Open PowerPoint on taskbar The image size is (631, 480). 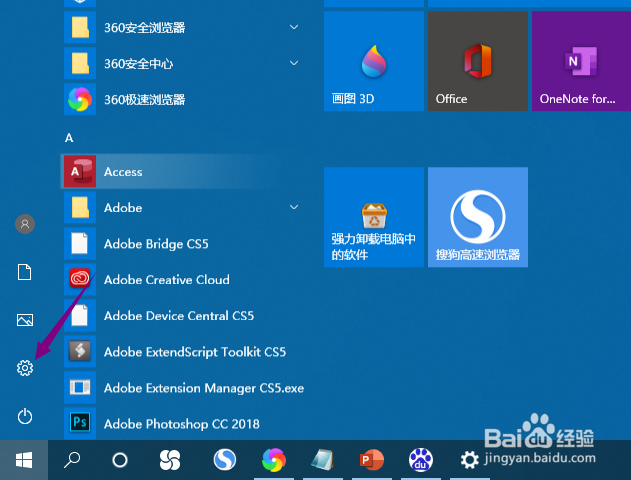372,459
